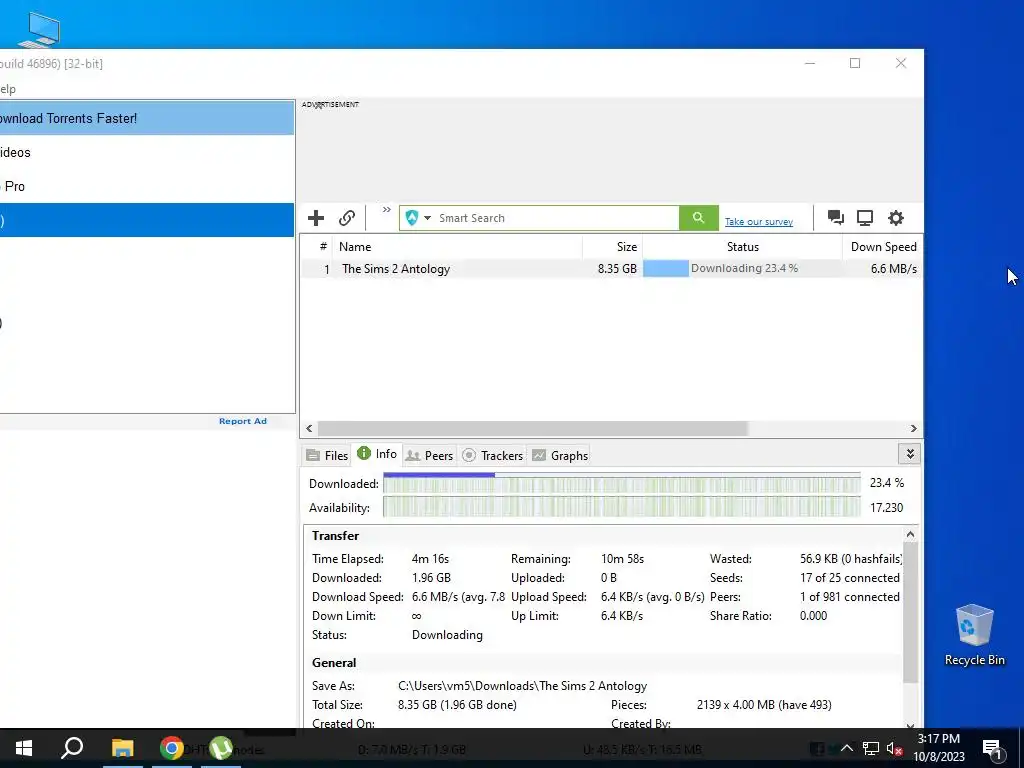
Task: Click the horizontal scrollbar left arrow
Action: tap(310, 428)
